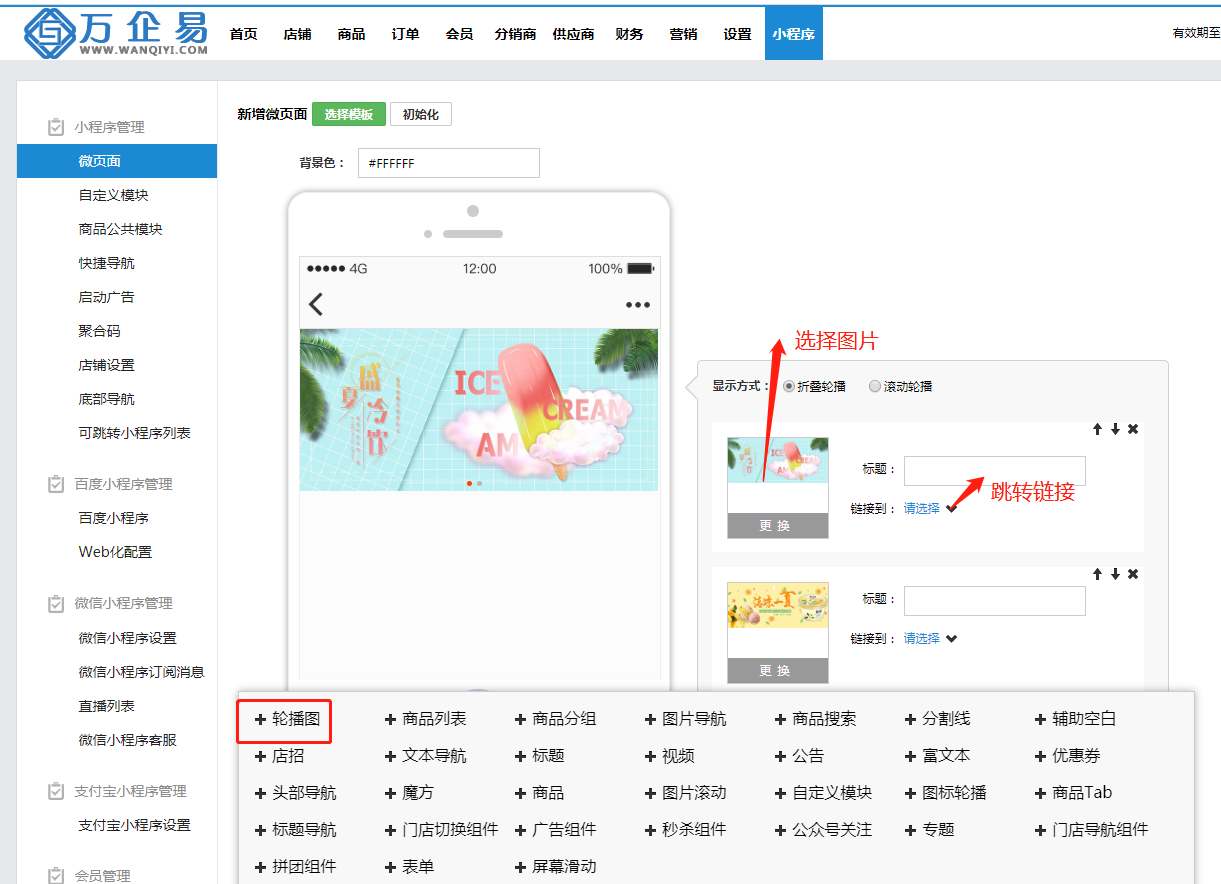
Task: Click 更换 on the first carousel thumbnail
Action: (777, 526)
